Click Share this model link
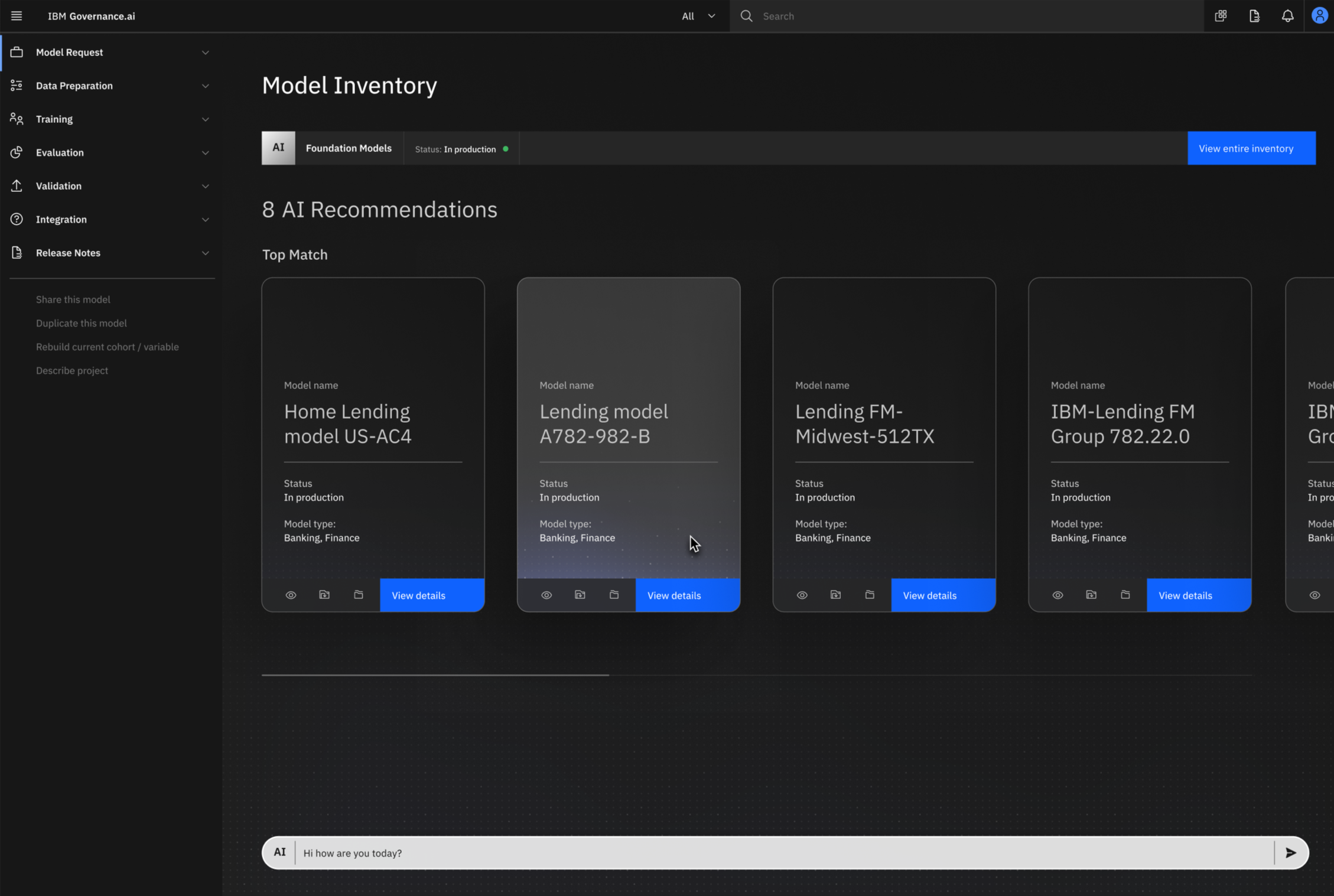The width and height of the screenshot is (1334, 896). click(x=73, y=299)
